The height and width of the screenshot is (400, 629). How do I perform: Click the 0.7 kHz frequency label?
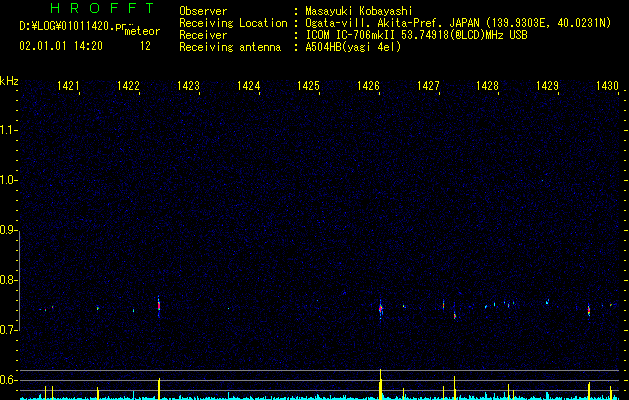8,330
